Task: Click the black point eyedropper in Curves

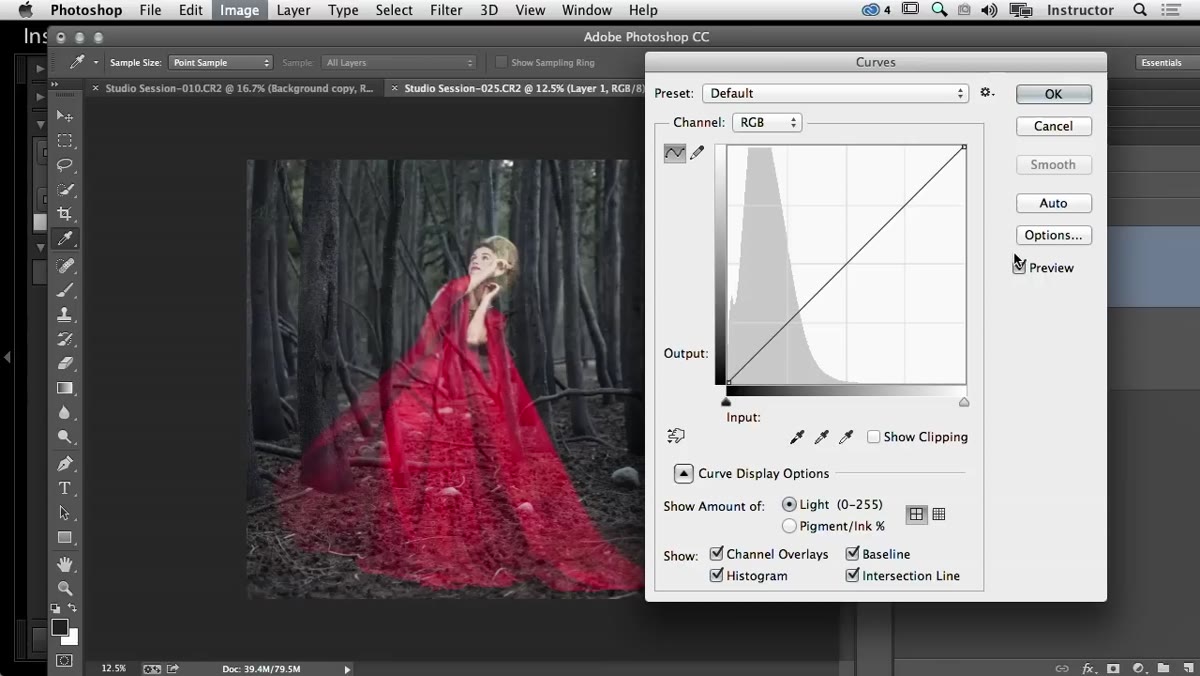Action: point(797,437)
